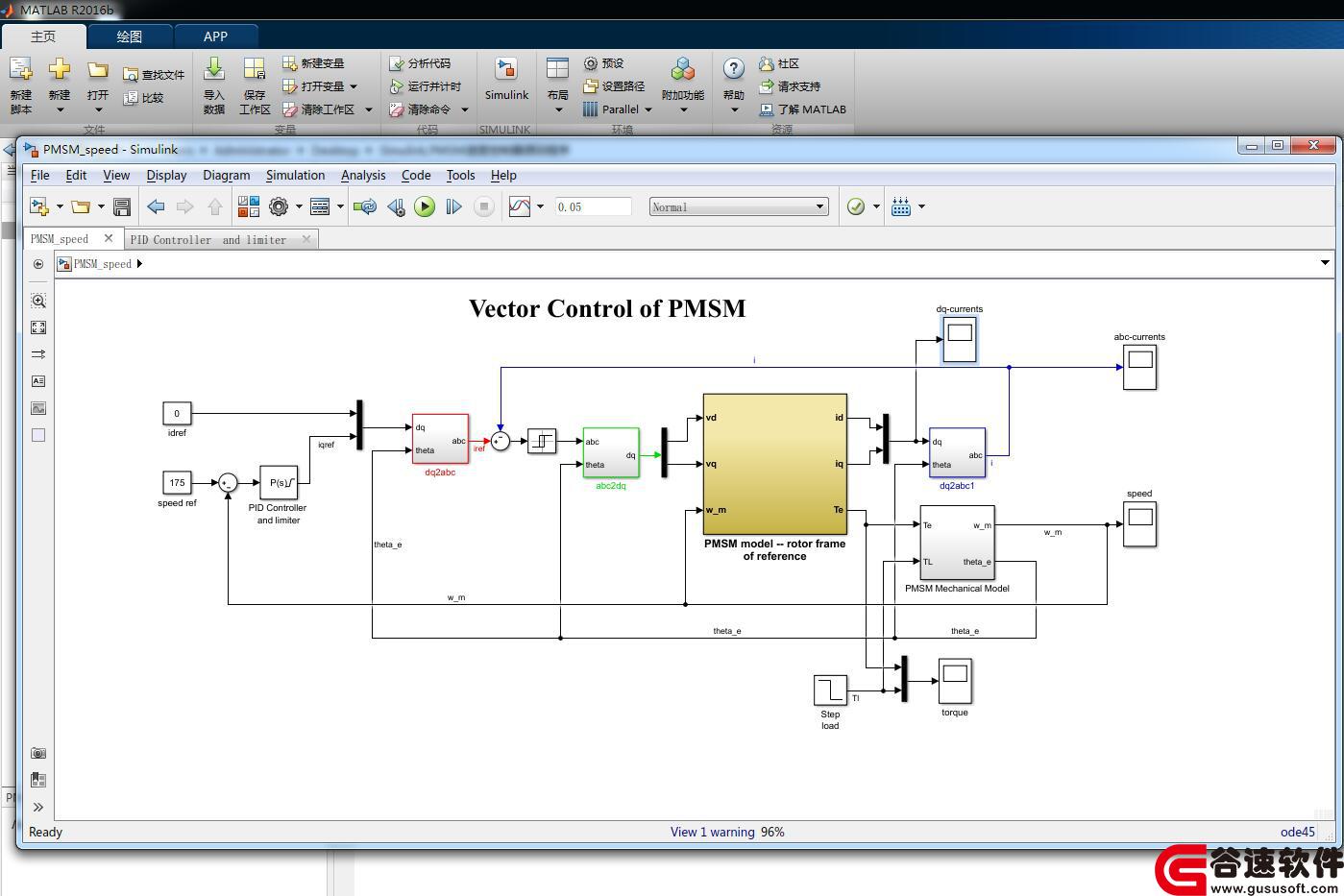Open the simulation mode Normal dropdown
The image size is (1344, 896).
739,206
